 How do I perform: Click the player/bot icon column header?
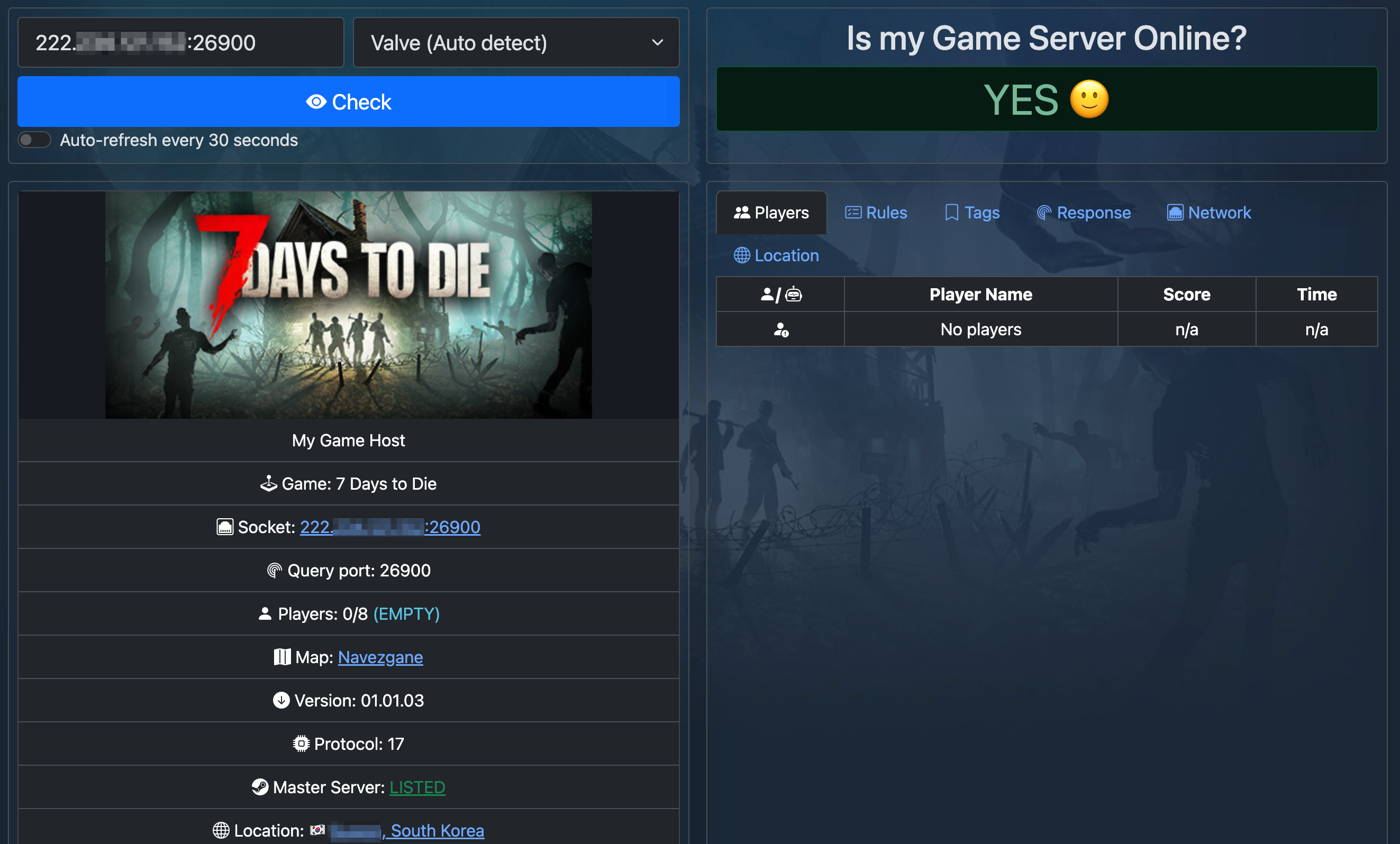click(x=780, y=294)
